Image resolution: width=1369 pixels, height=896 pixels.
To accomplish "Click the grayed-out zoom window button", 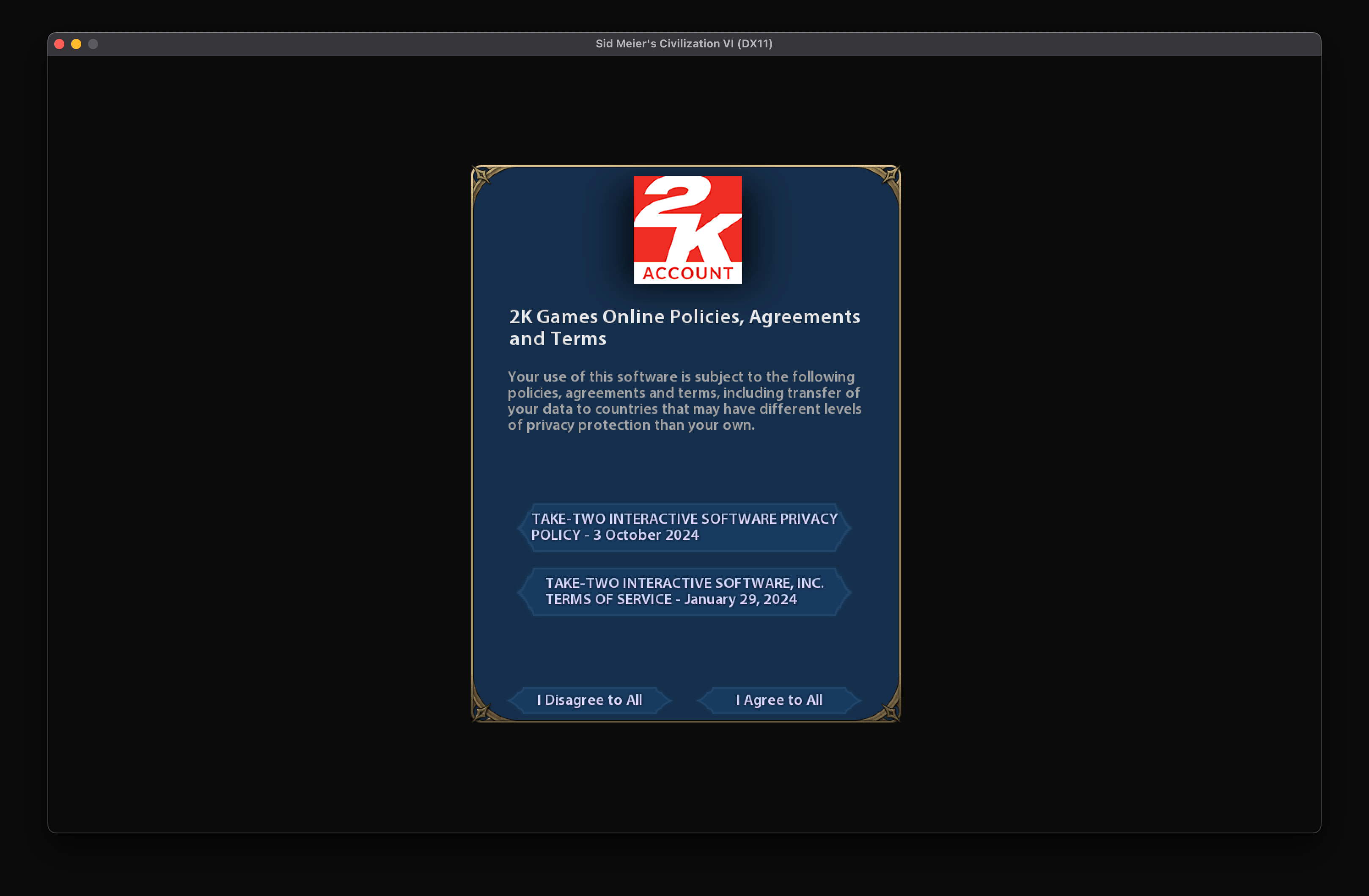I will click(x=93, y=44).
